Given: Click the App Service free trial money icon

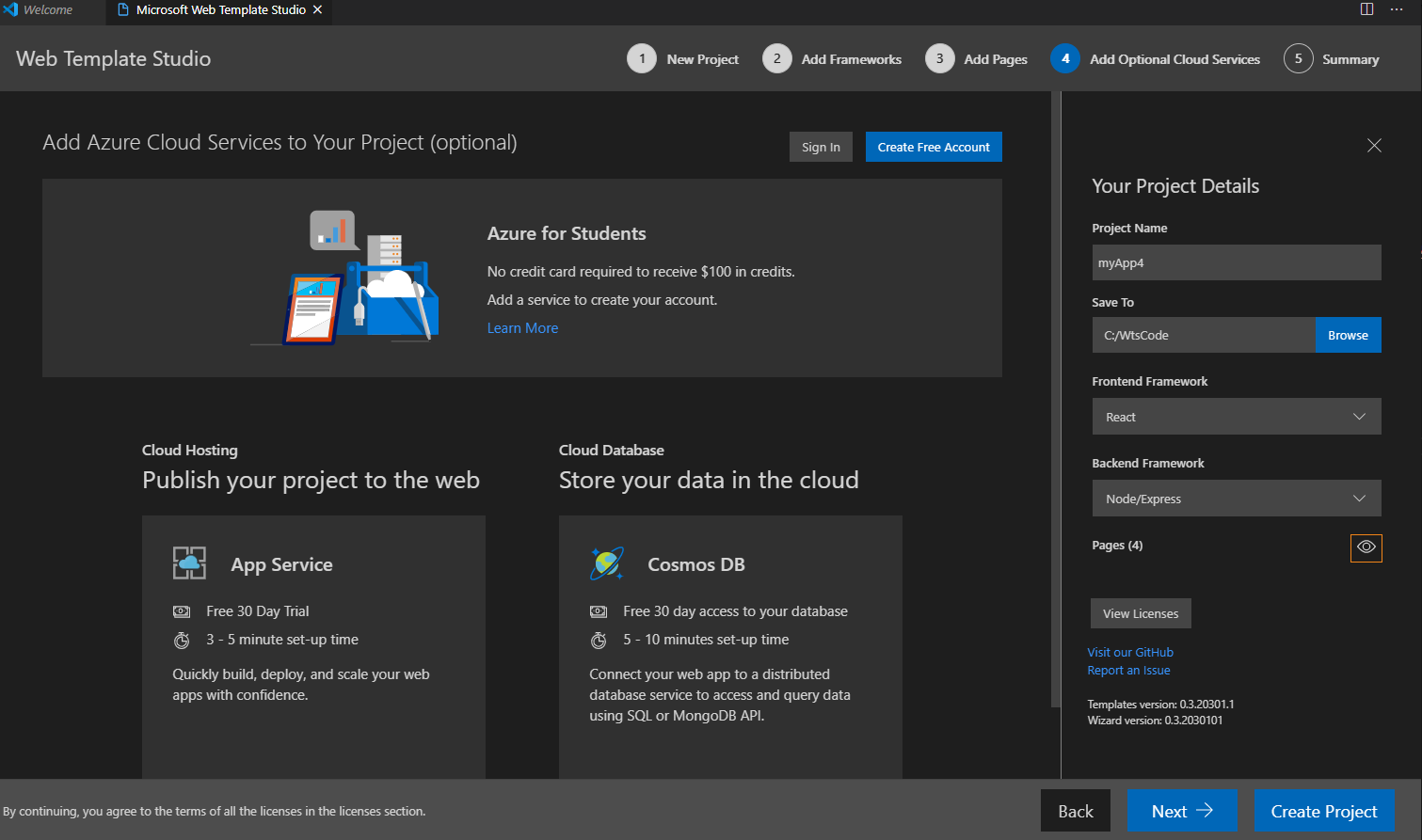Looking at the screenshot, I should click(182, 611).
